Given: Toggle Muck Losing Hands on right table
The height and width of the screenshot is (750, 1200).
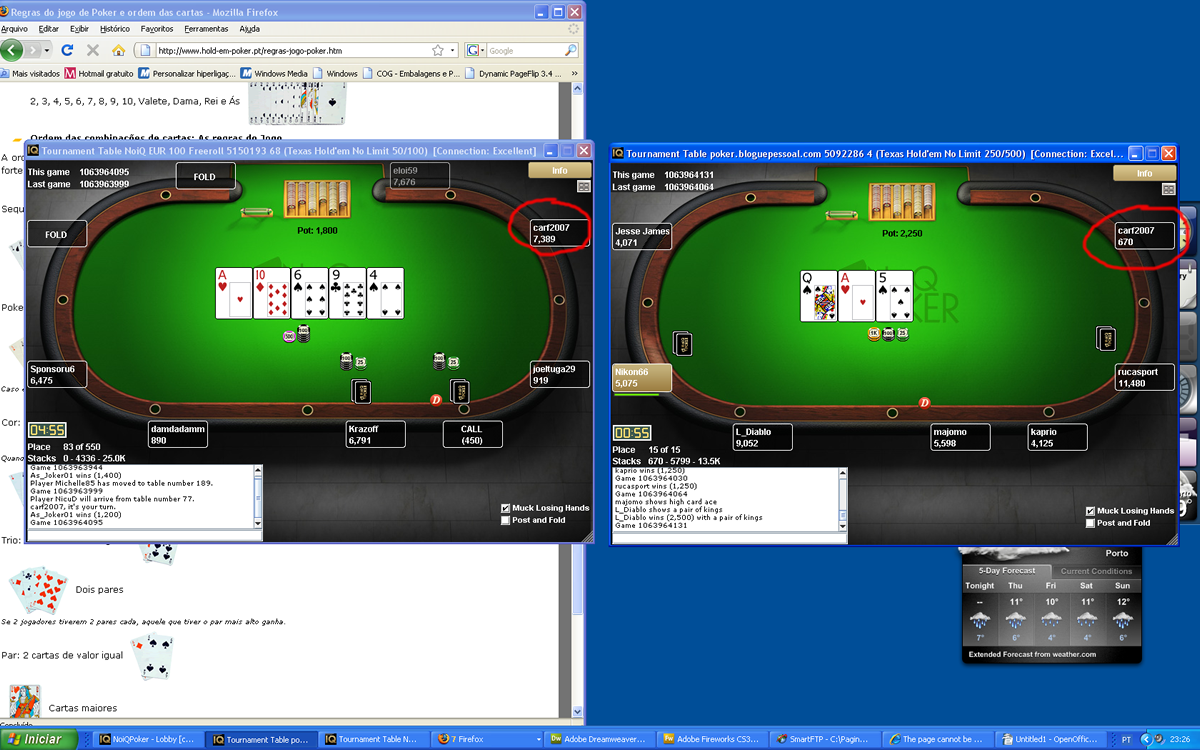Looking at the screenshot, I should 1091,511.
